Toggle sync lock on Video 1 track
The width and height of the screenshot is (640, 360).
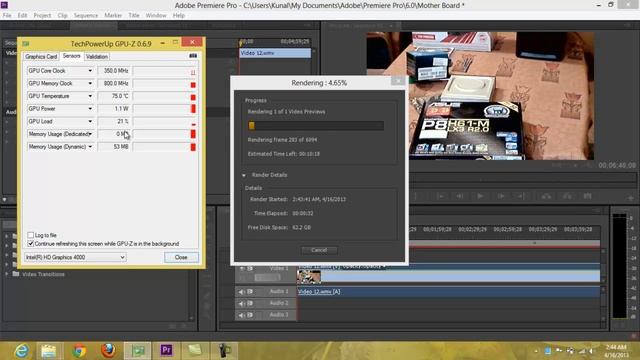[x=250, y=268]
